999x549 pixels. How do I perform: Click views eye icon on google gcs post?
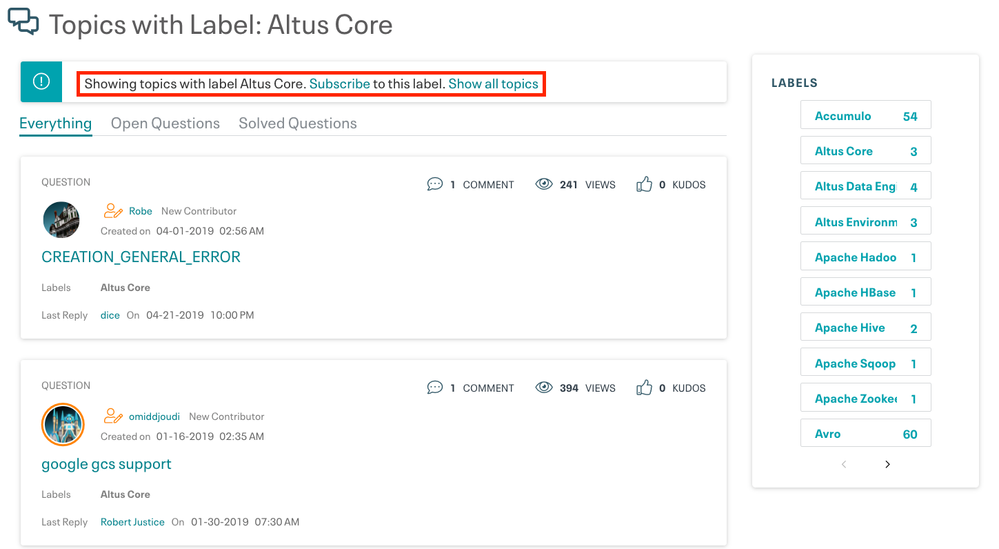[544, 387]
